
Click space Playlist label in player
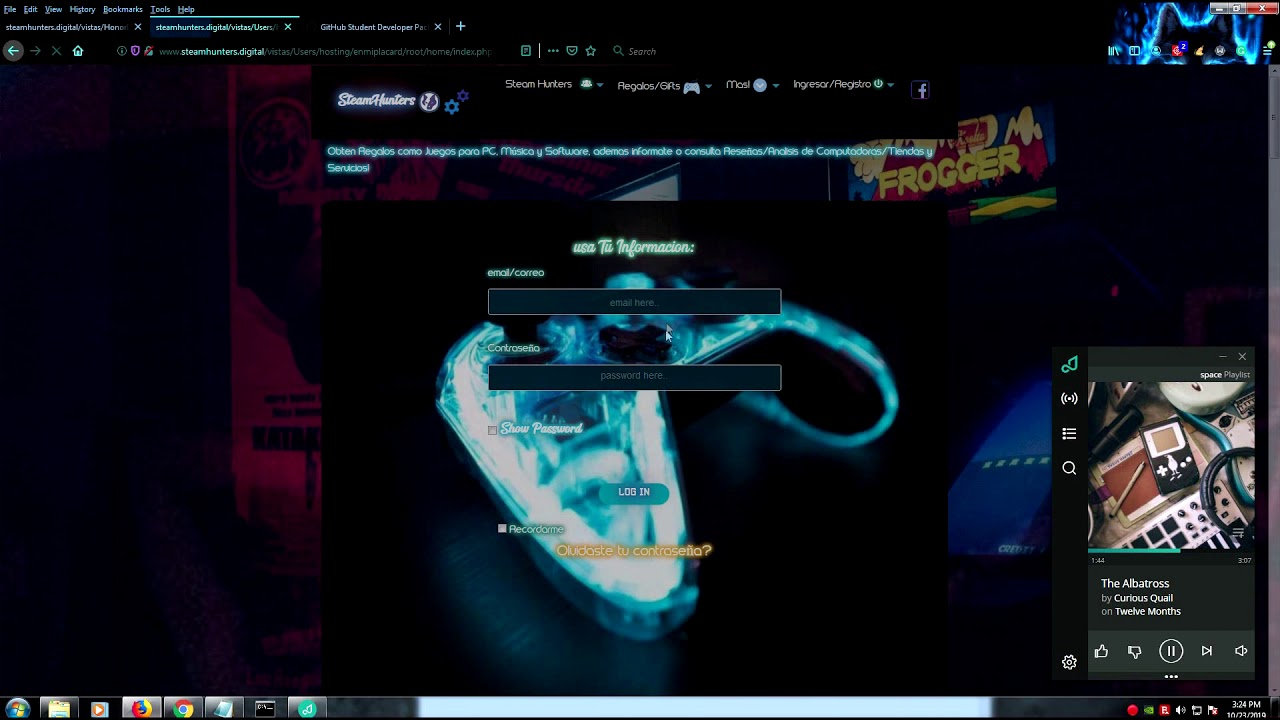1225,375
